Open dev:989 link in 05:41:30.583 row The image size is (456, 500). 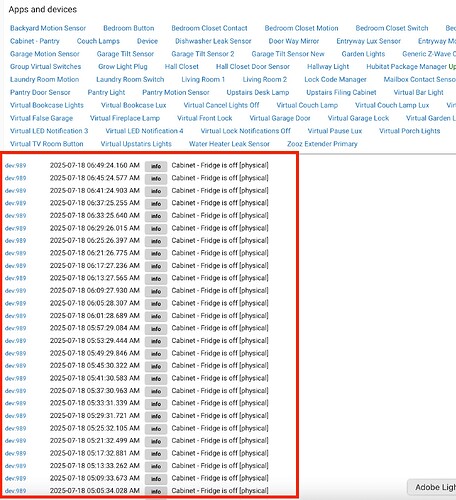click(x=15, y=379)
